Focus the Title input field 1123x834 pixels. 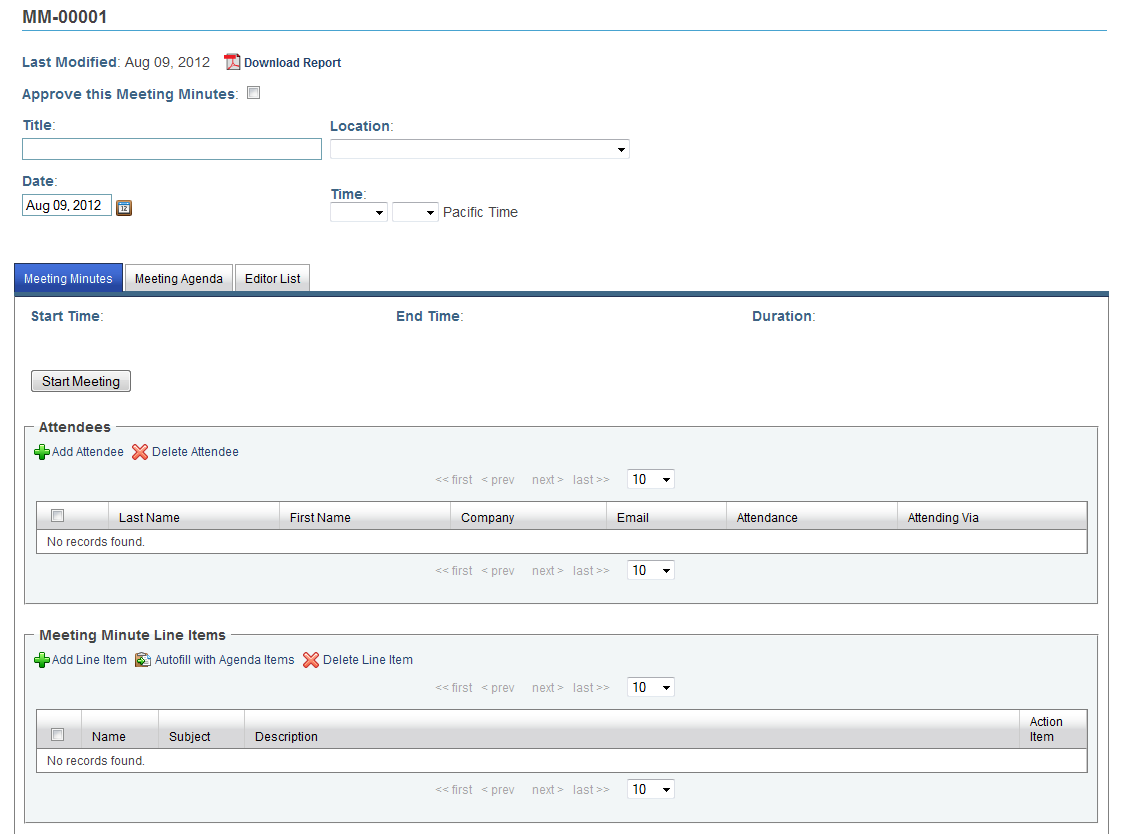click(172, 149)
